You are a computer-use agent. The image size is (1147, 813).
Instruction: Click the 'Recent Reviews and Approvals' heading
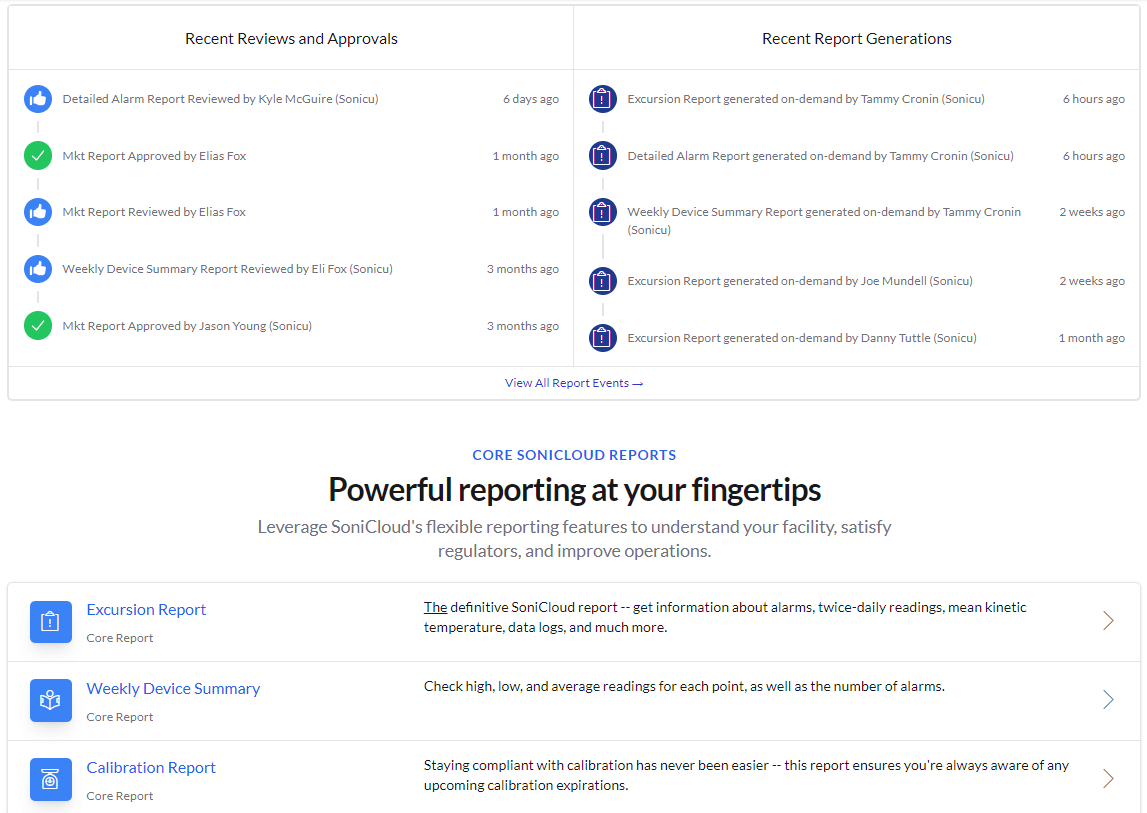(x=291, y=39)
